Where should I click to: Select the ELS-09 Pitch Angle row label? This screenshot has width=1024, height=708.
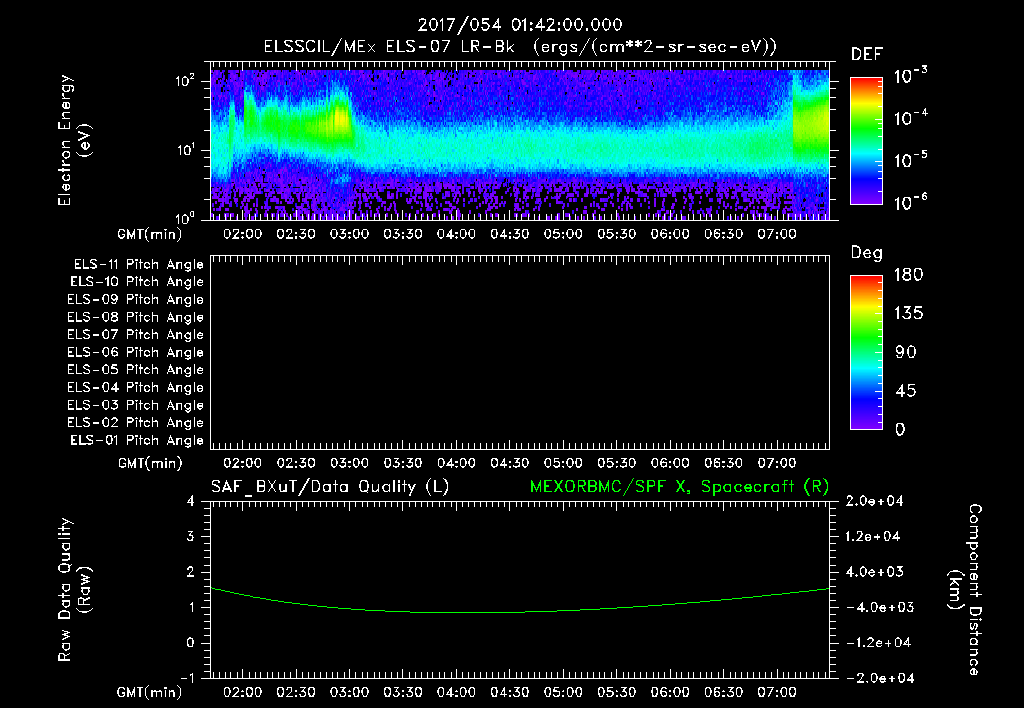point(136,300)
